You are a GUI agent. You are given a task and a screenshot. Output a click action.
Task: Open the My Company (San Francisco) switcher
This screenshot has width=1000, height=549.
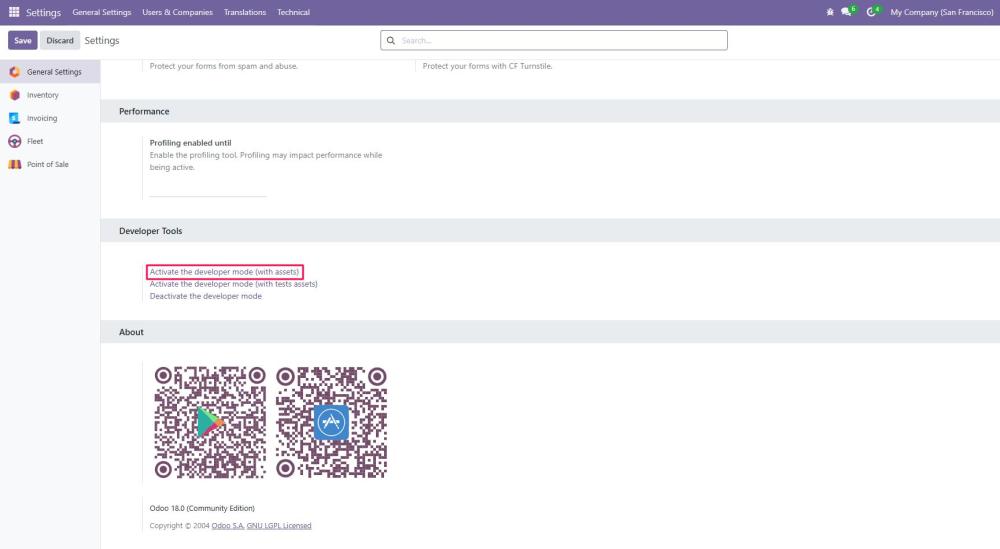coord(941,12)
